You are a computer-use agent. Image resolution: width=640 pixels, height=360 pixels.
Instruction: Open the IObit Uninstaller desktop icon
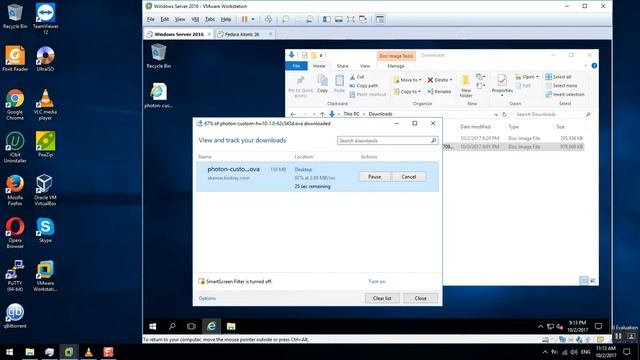tap(15, 147)
